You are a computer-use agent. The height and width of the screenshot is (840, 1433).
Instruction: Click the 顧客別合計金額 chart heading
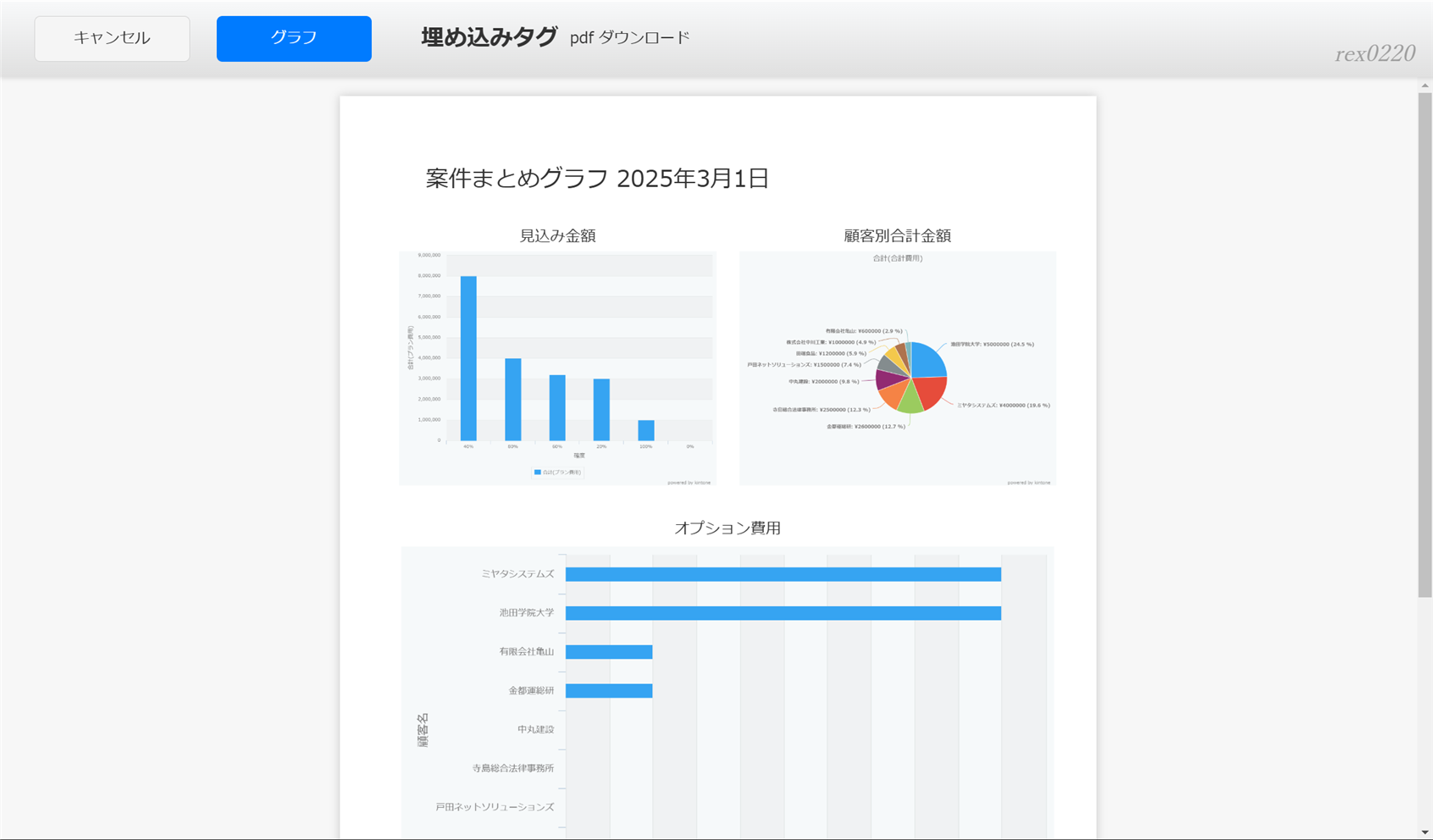coord(897,236)
